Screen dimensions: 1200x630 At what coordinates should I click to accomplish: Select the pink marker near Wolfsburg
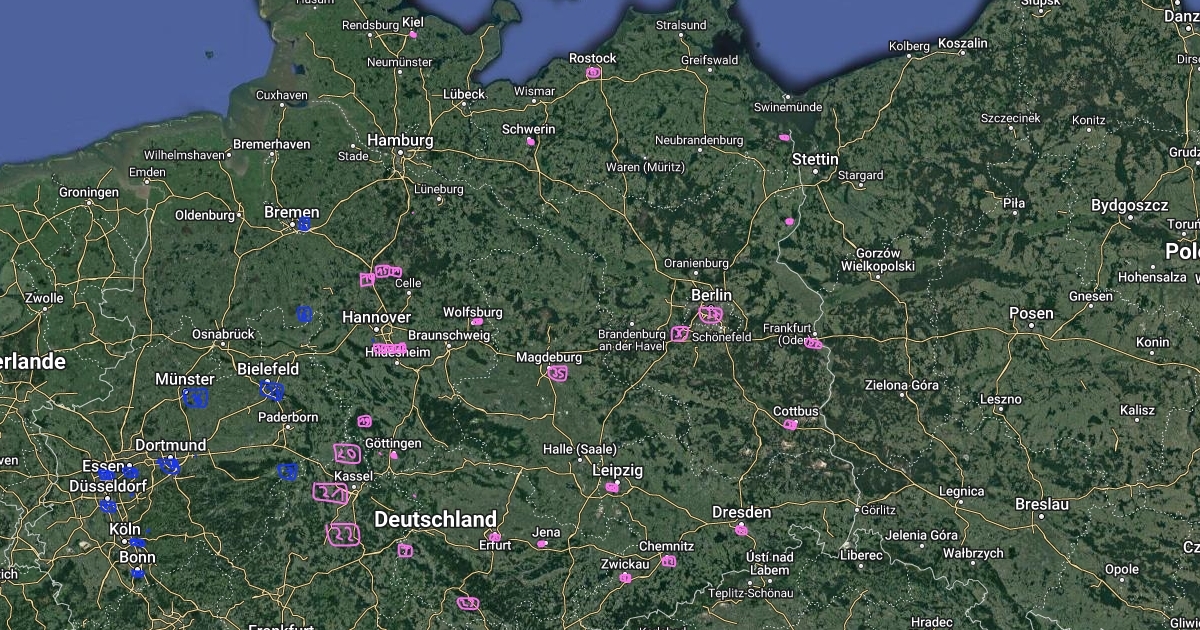pyautogui.click(x=477, y=322)
